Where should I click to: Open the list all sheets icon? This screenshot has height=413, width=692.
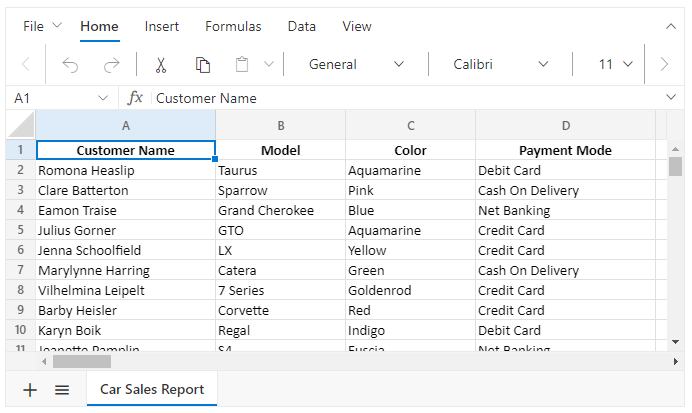[x=62, y=390]
